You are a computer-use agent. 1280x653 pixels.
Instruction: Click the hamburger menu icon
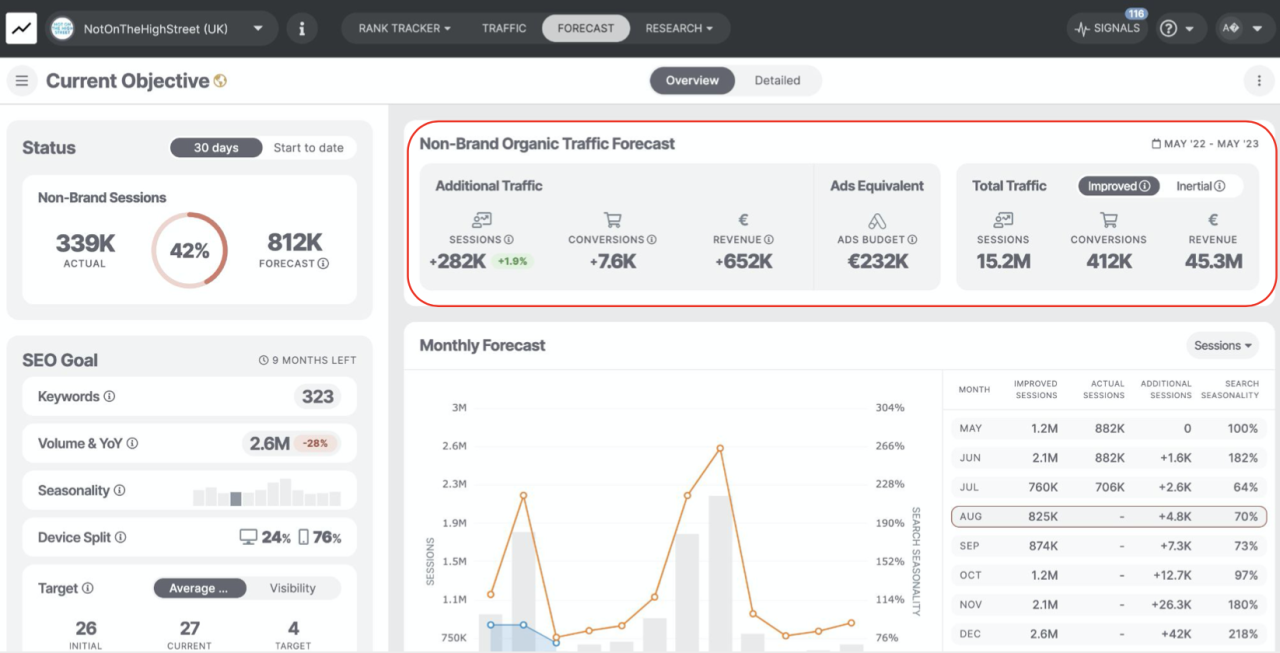pos(22,81)
